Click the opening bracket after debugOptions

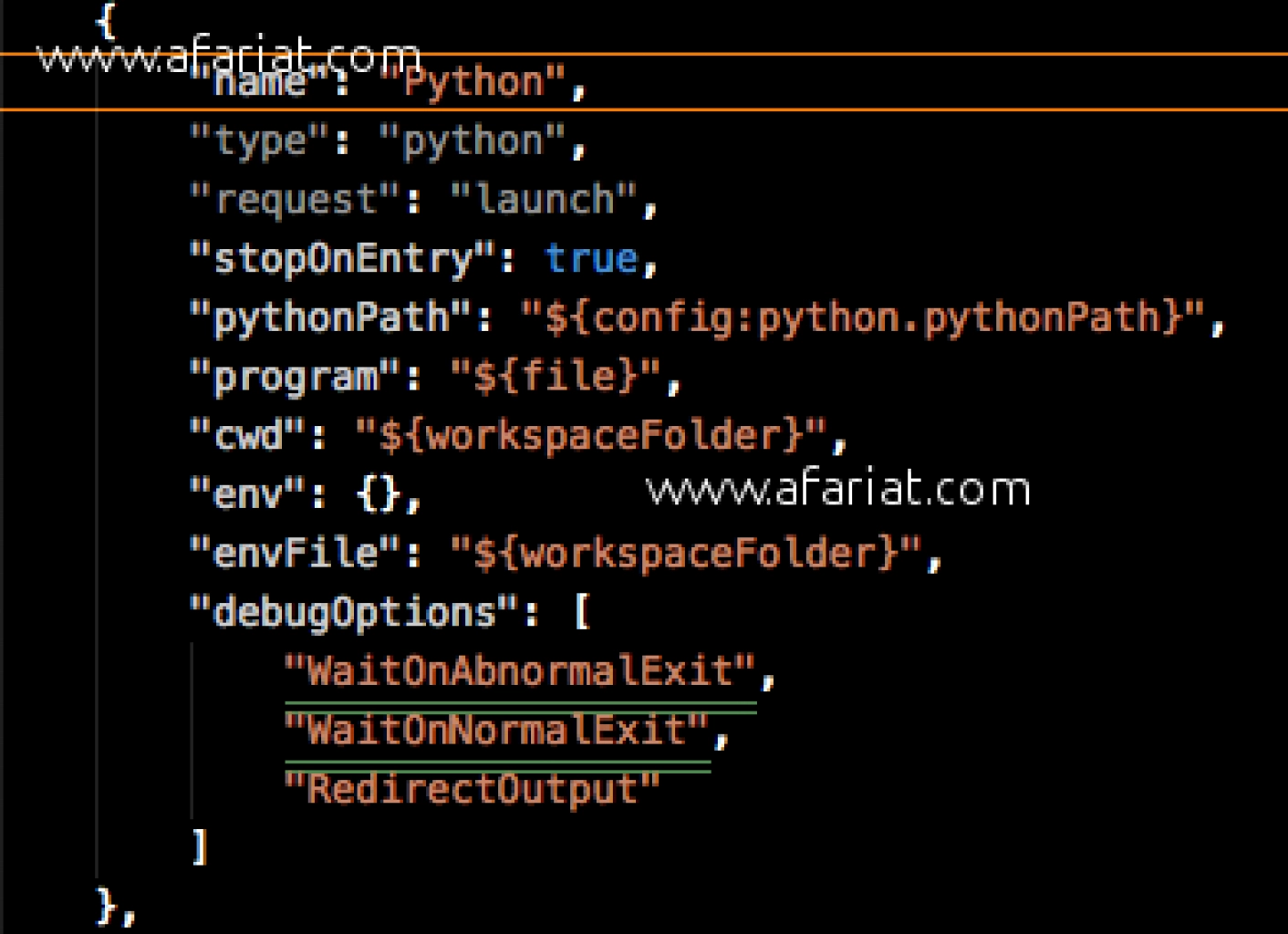click(x=582, y=613)
